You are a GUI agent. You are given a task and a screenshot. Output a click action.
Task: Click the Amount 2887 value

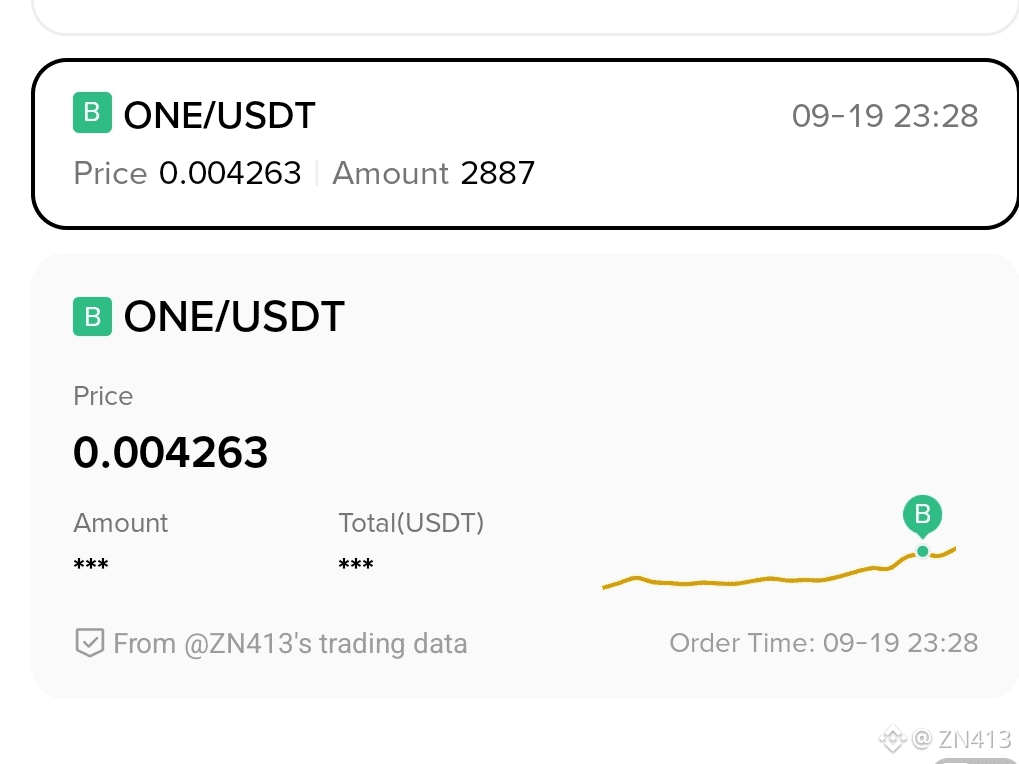click(433, 173)
